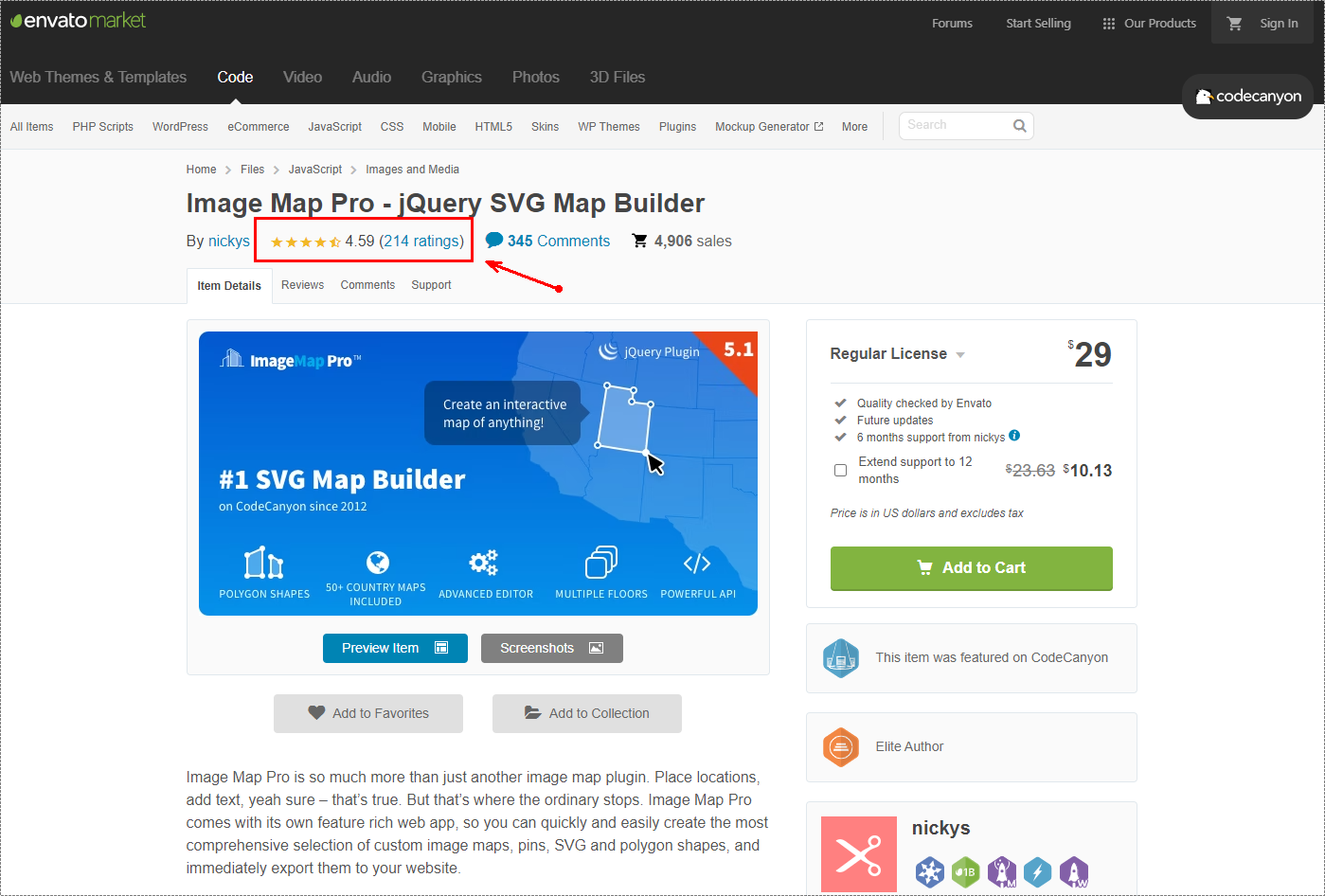Viewport: 1325px width, 896px height.
Task: Click the purple rocket W author badge
Action: (x=1074, y=871)
